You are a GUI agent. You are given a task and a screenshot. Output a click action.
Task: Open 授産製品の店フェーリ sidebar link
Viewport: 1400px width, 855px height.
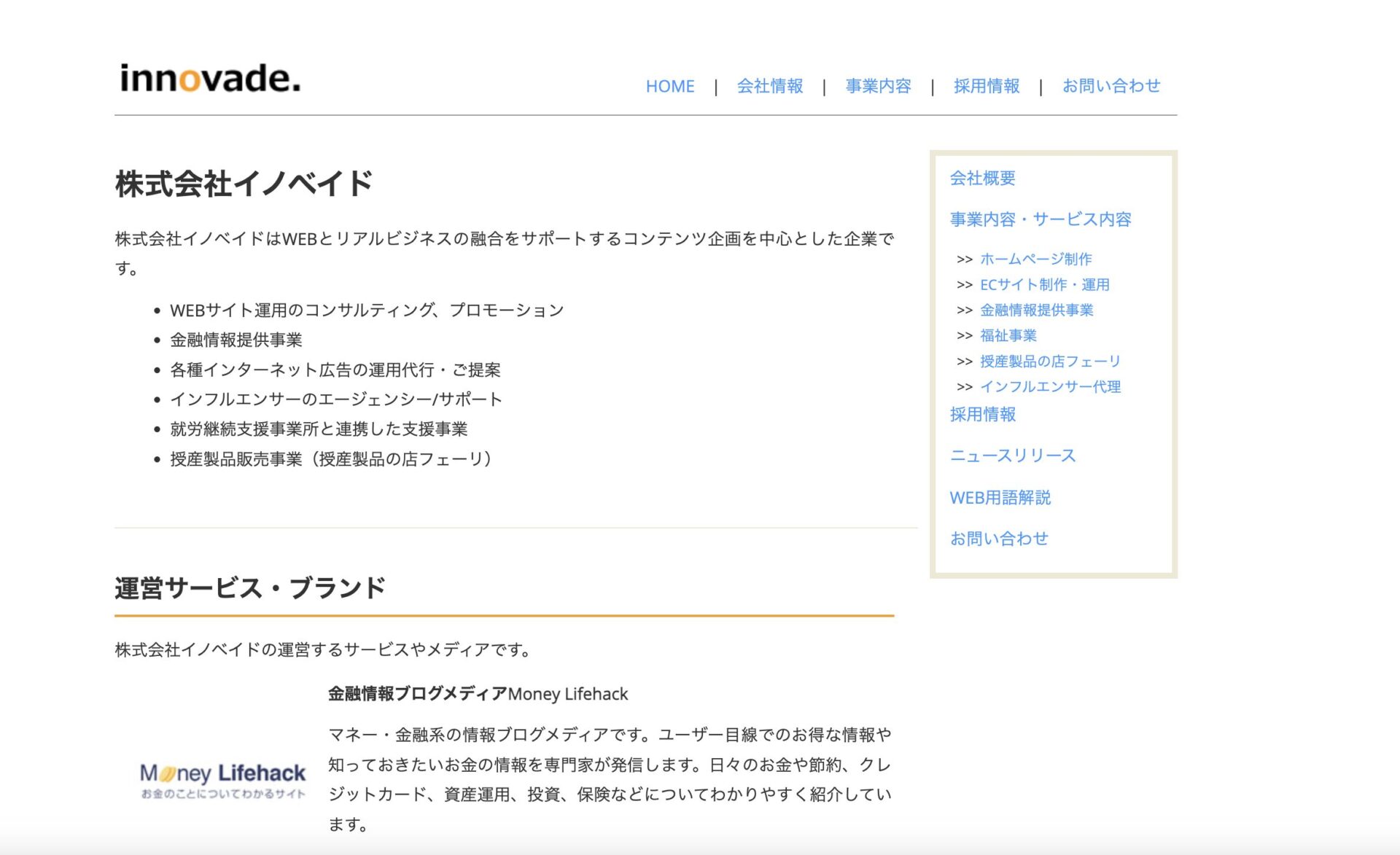click(1049, 361)
